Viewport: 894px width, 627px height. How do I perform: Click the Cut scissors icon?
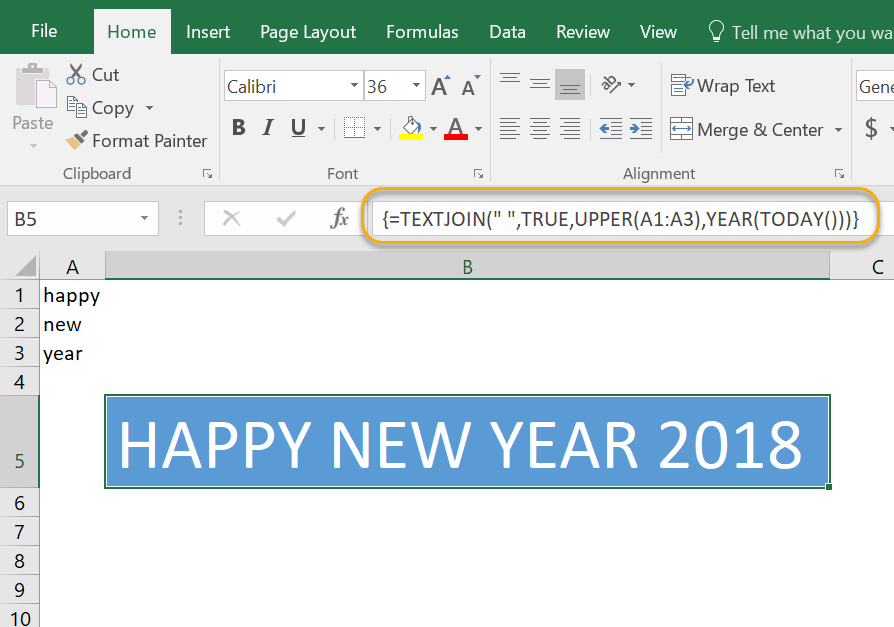[76, 75]
